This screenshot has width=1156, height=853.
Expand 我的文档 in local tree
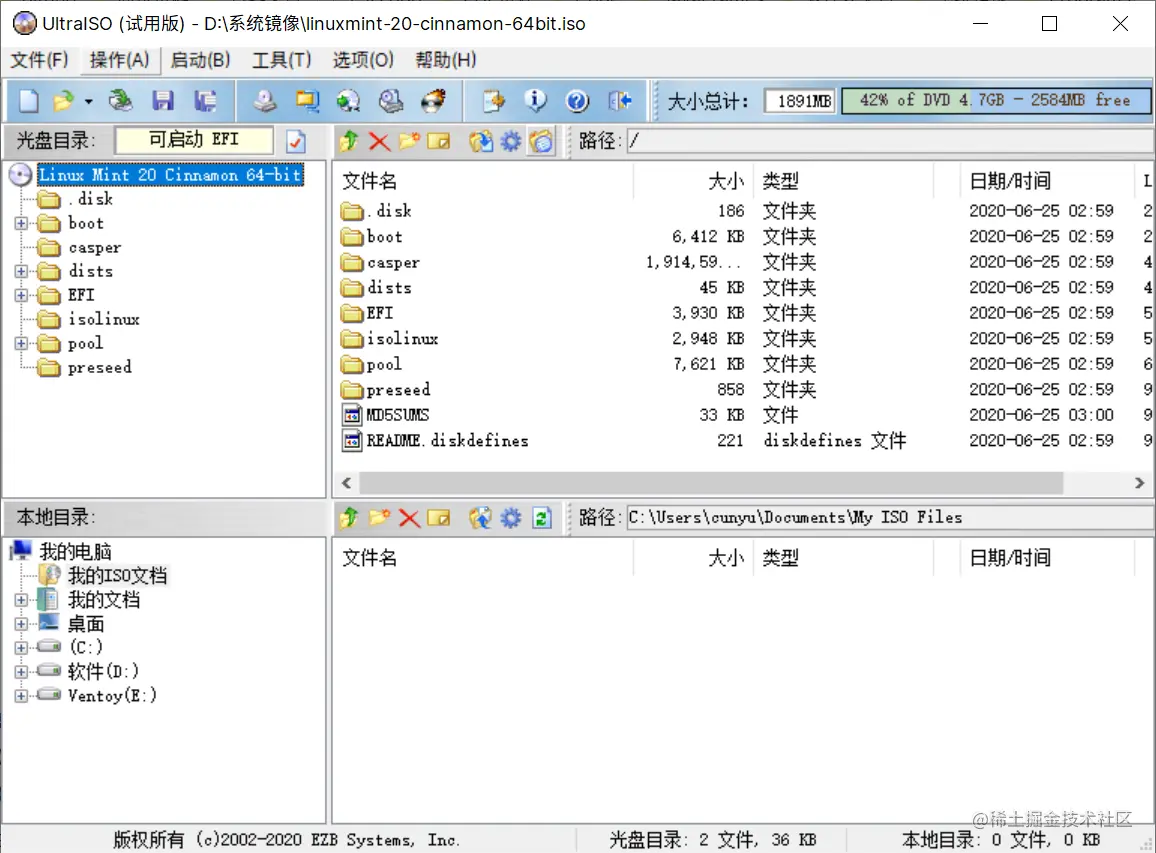(21, 600)
